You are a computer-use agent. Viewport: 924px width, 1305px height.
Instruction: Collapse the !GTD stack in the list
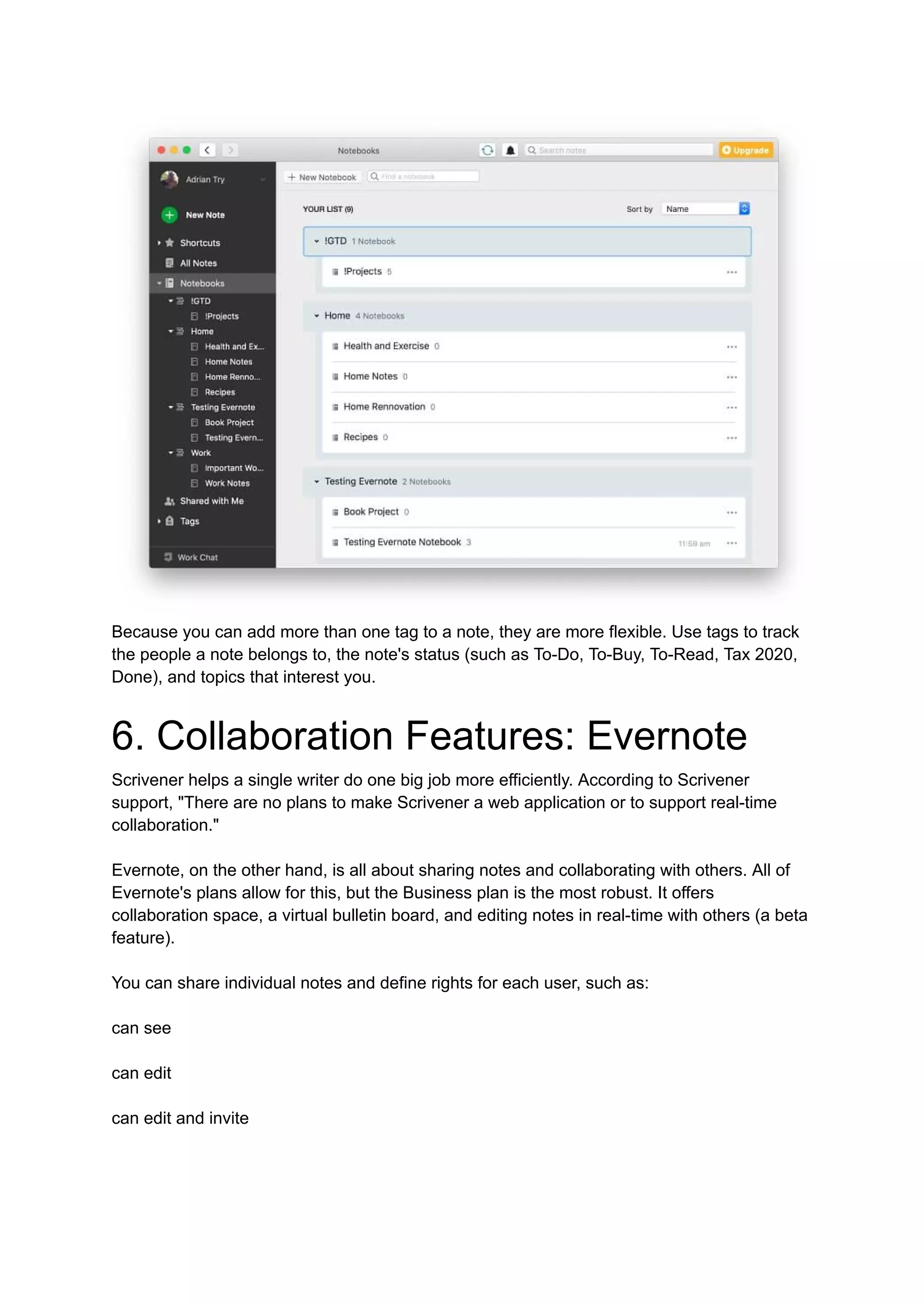317,241
